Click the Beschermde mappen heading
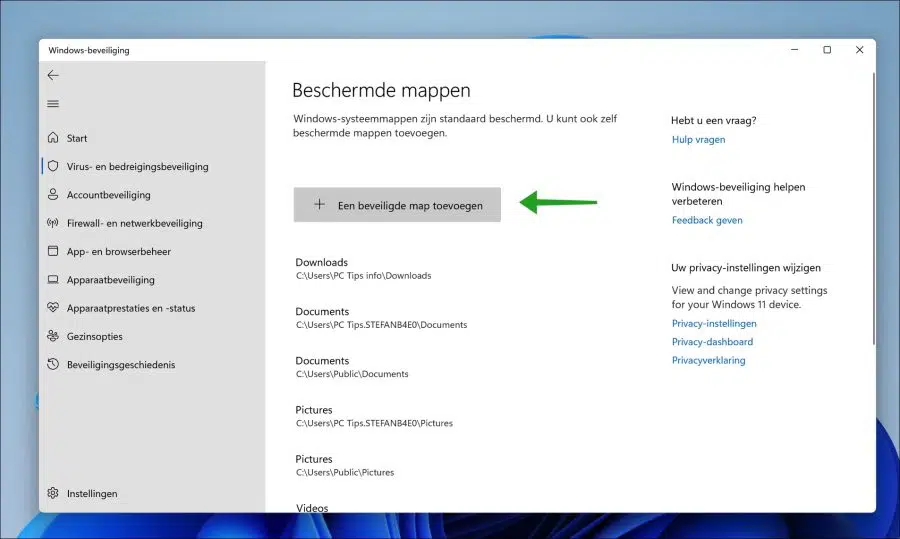This screenshot has width=900, height=539. (x=381, y=90)
